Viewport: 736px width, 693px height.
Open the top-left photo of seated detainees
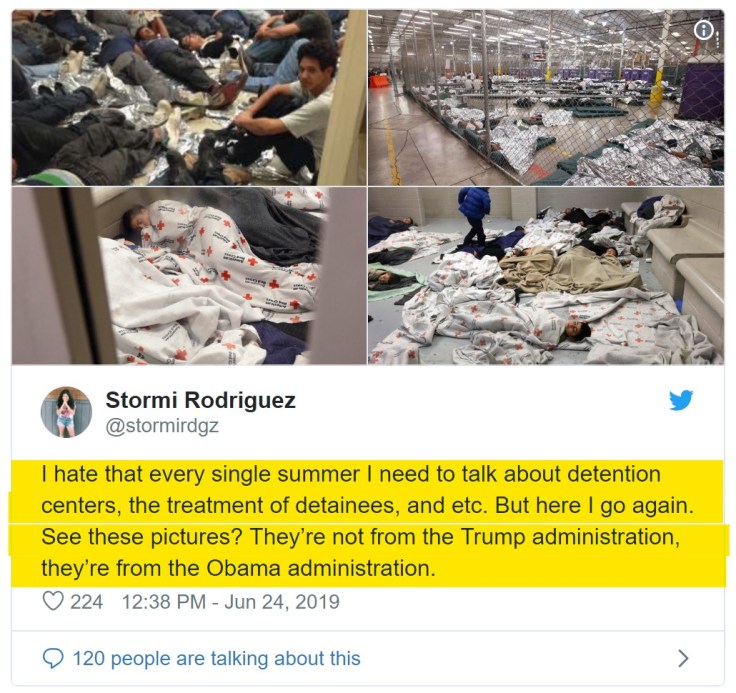189,98
